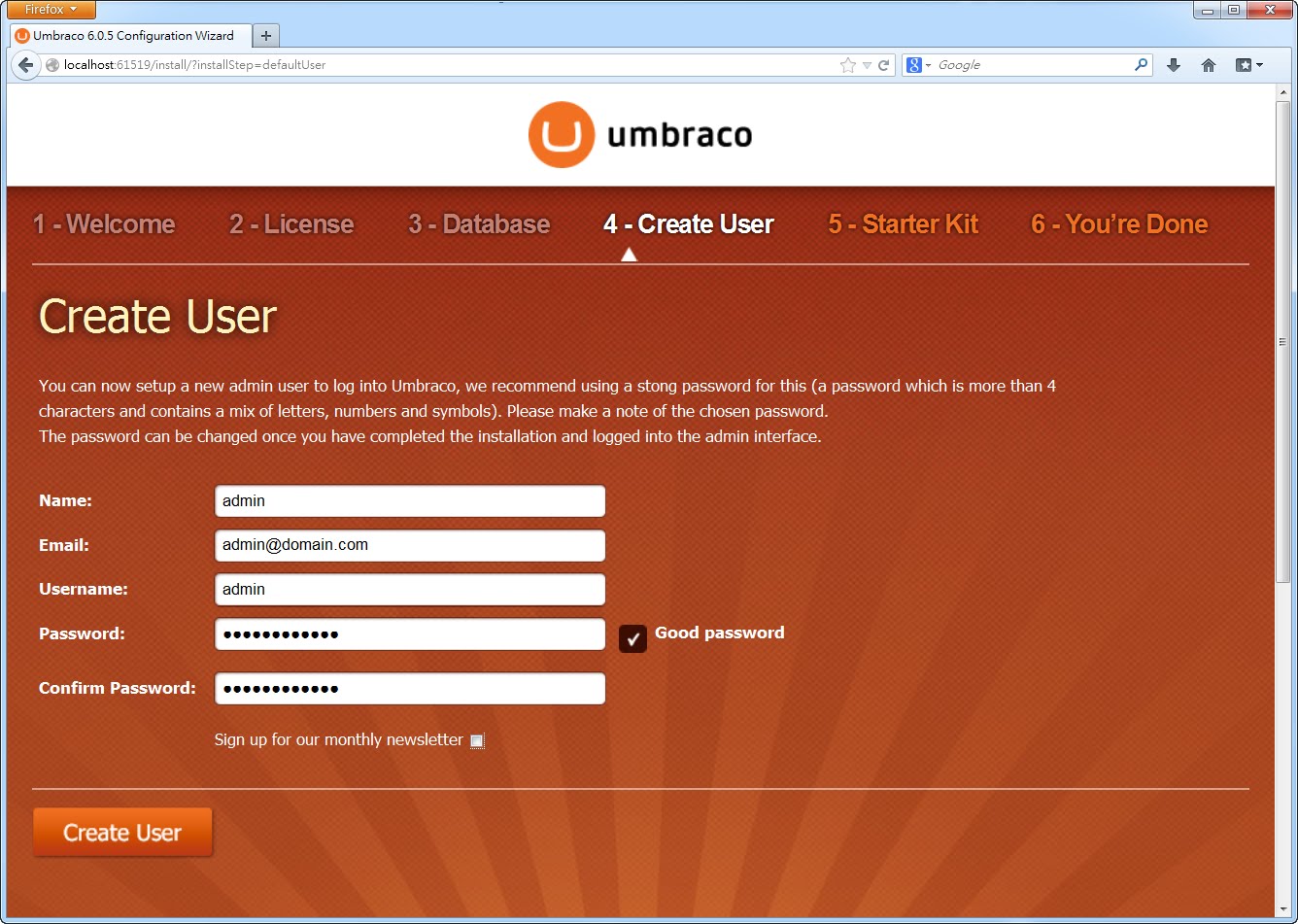Click the scrollbar down arrow
This screenshot has width=1298, height=924.
click(1282, 907)
